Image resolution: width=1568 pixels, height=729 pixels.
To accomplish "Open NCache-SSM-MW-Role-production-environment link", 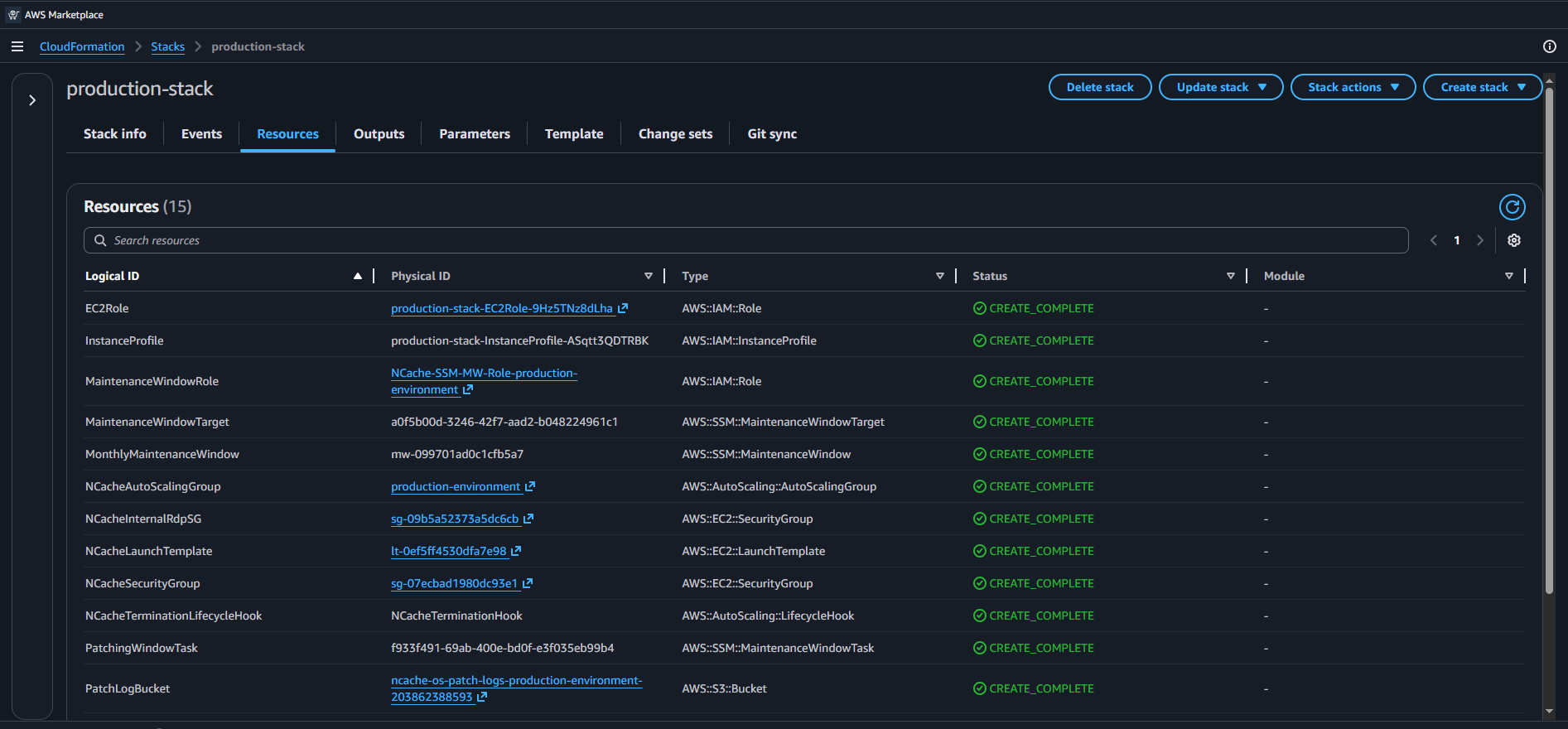I will pos(484,381).
